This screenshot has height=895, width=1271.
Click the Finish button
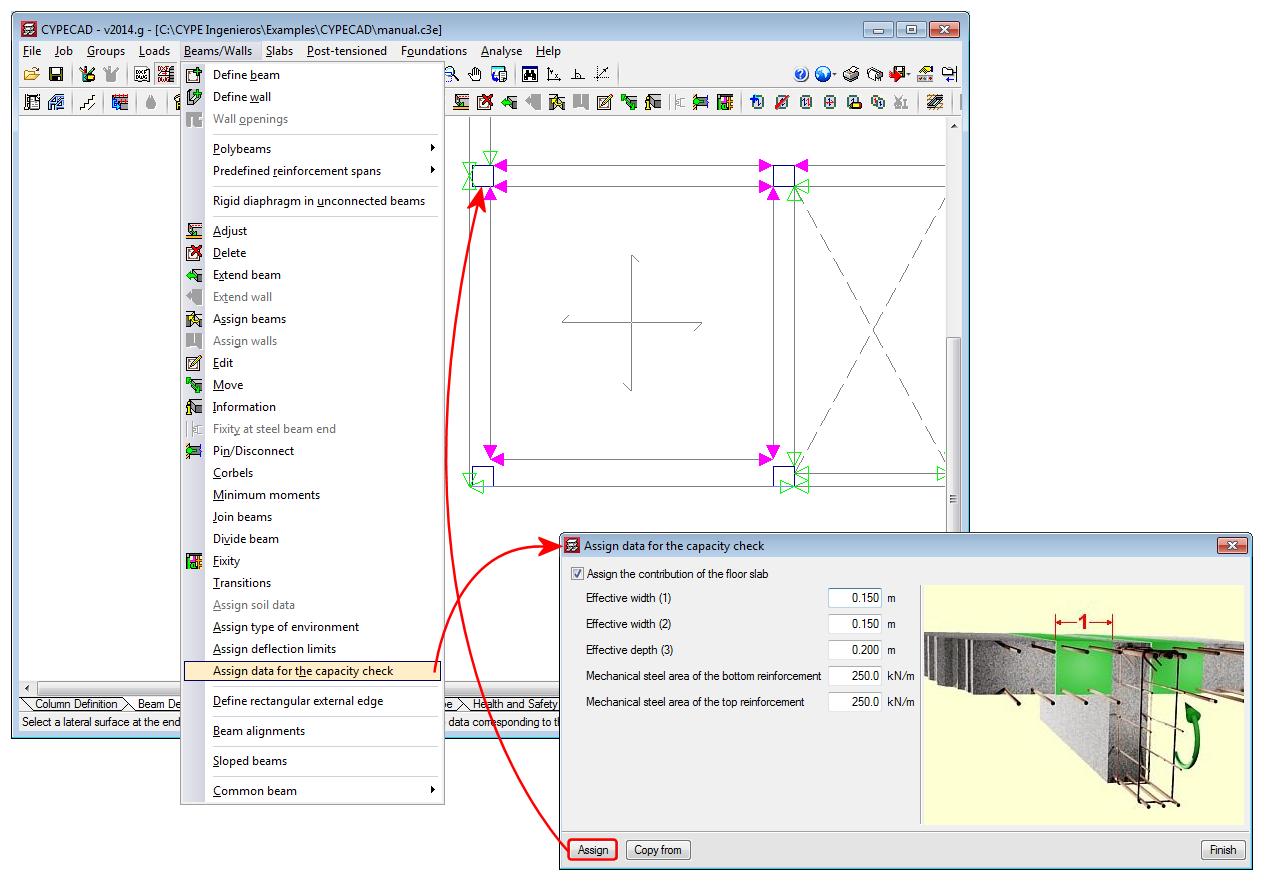1223,850
